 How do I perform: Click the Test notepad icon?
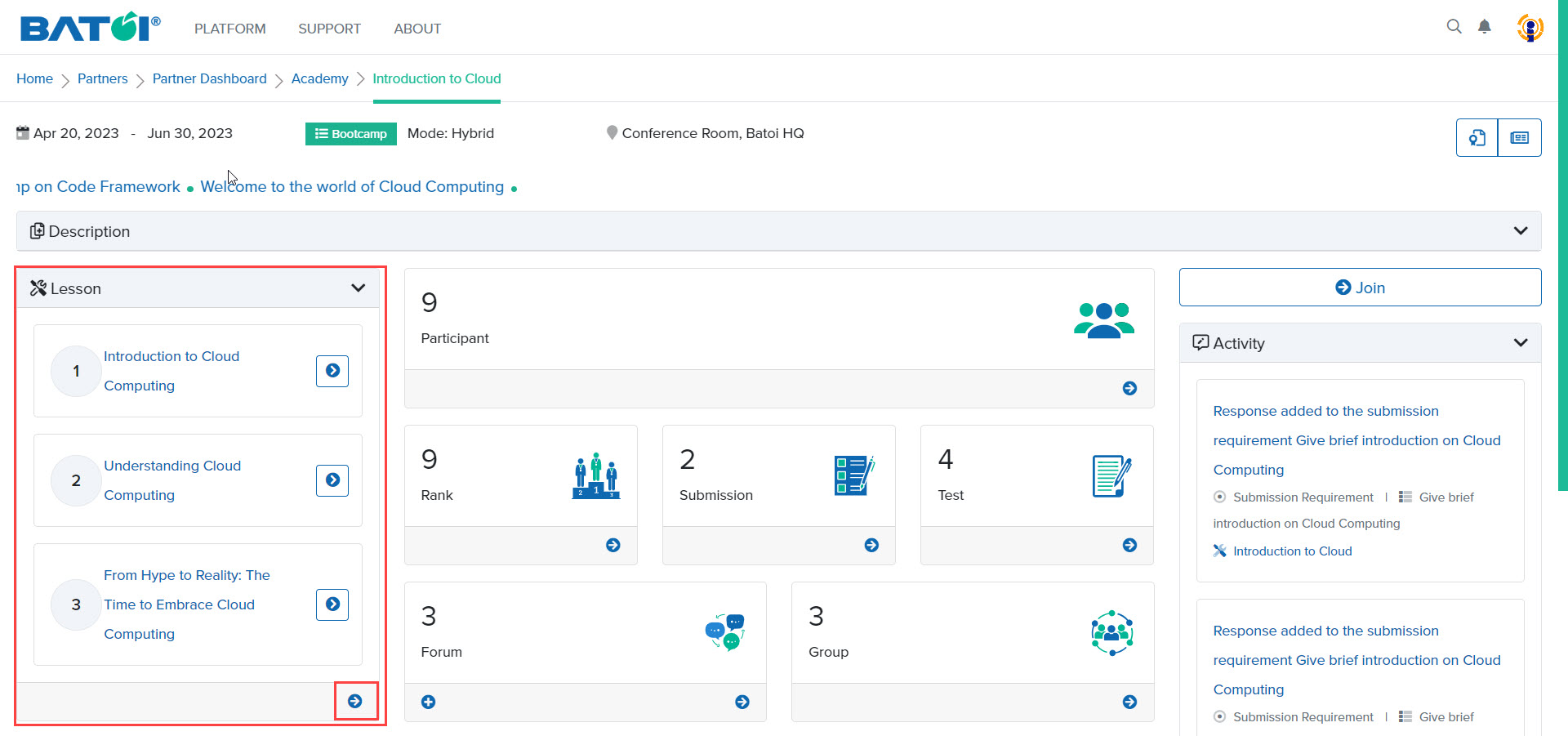coord(1111,476)
